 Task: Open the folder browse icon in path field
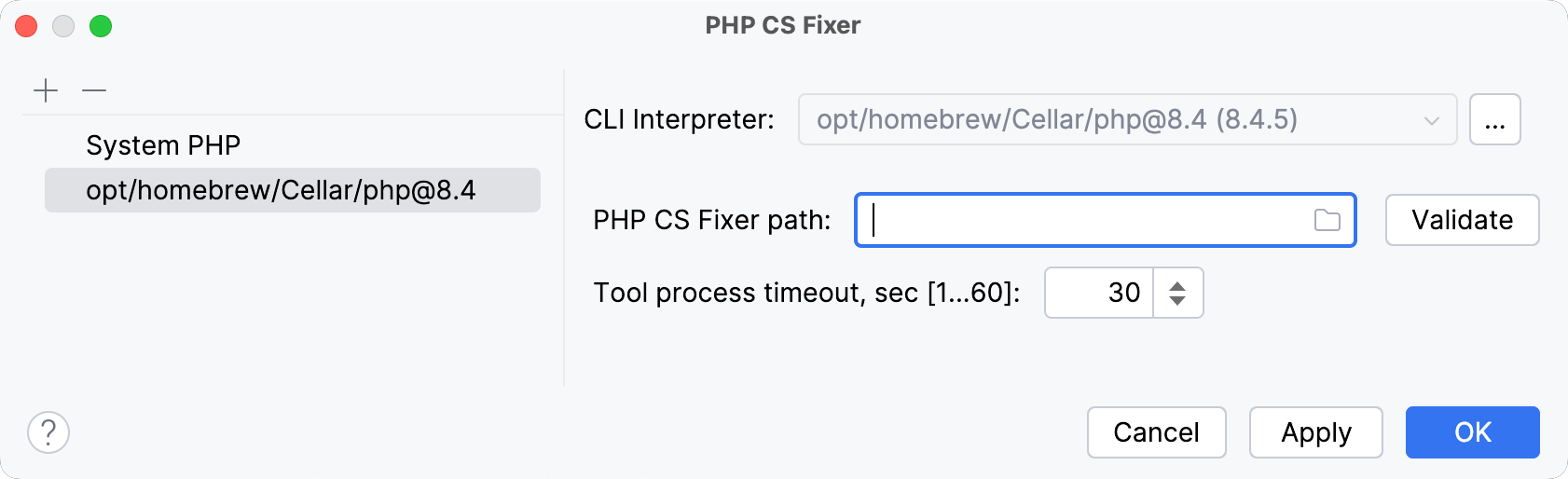point(1327,220)
